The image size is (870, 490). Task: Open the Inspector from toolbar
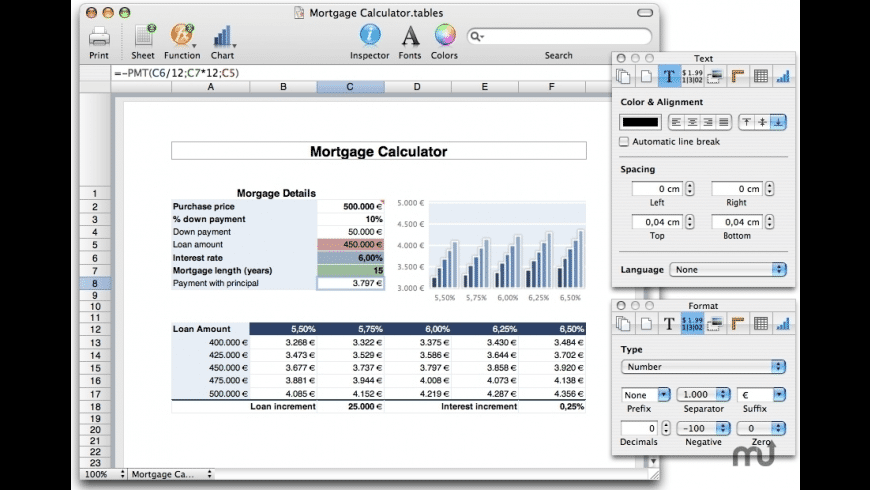click(370, 36)
